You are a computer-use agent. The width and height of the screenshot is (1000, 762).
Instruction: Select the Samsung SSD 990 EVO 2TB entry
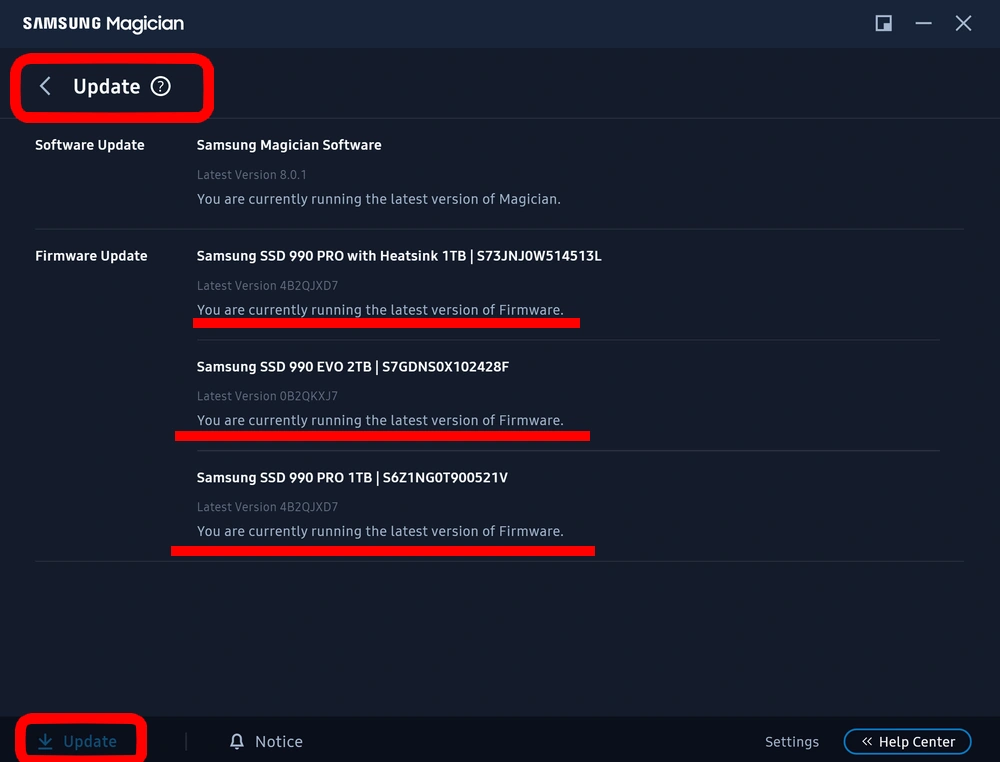coord(353,367)
